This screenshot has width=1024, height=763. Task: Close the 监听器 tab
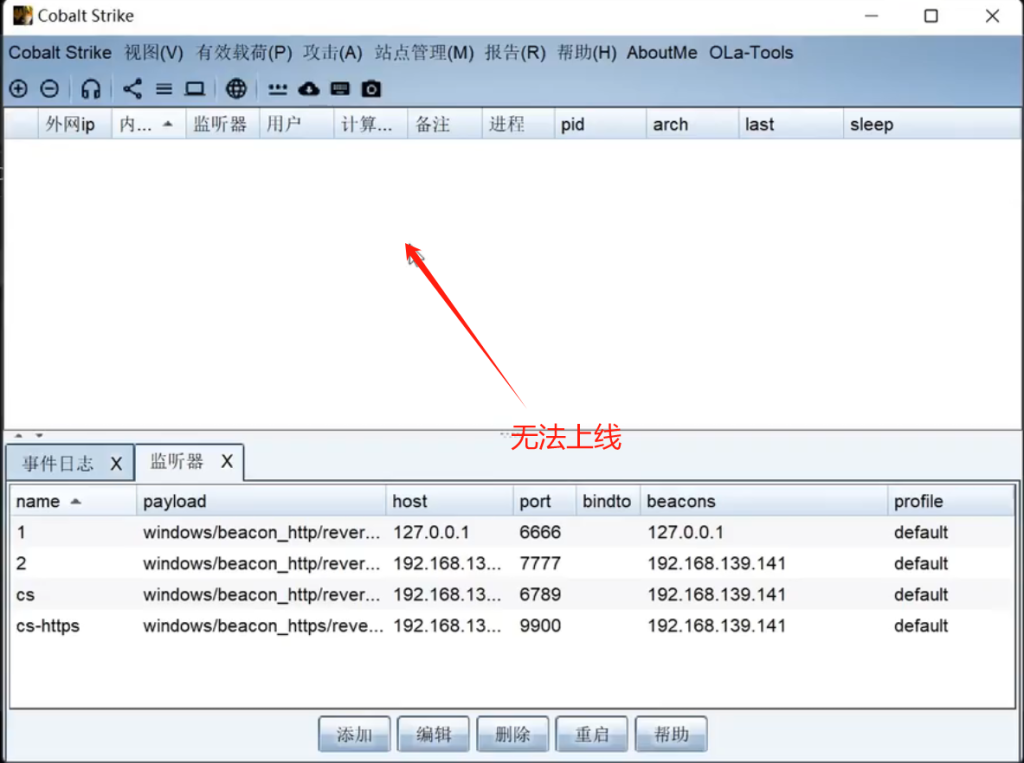227,462
